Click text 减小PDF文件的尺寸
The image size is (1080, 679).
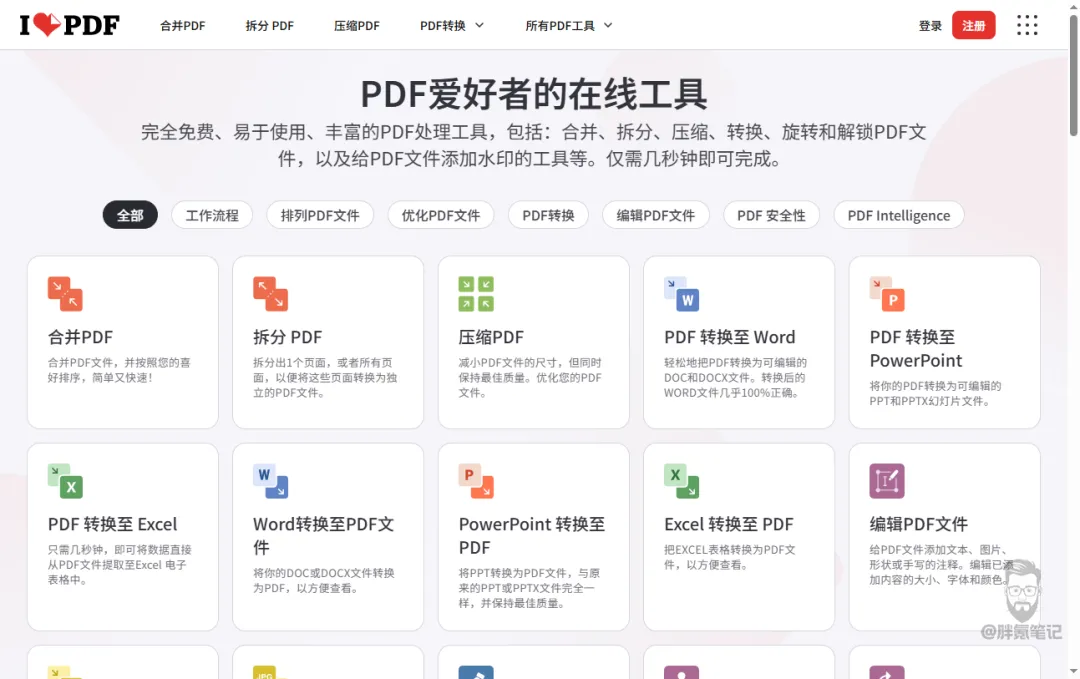[x=510, y=362]
